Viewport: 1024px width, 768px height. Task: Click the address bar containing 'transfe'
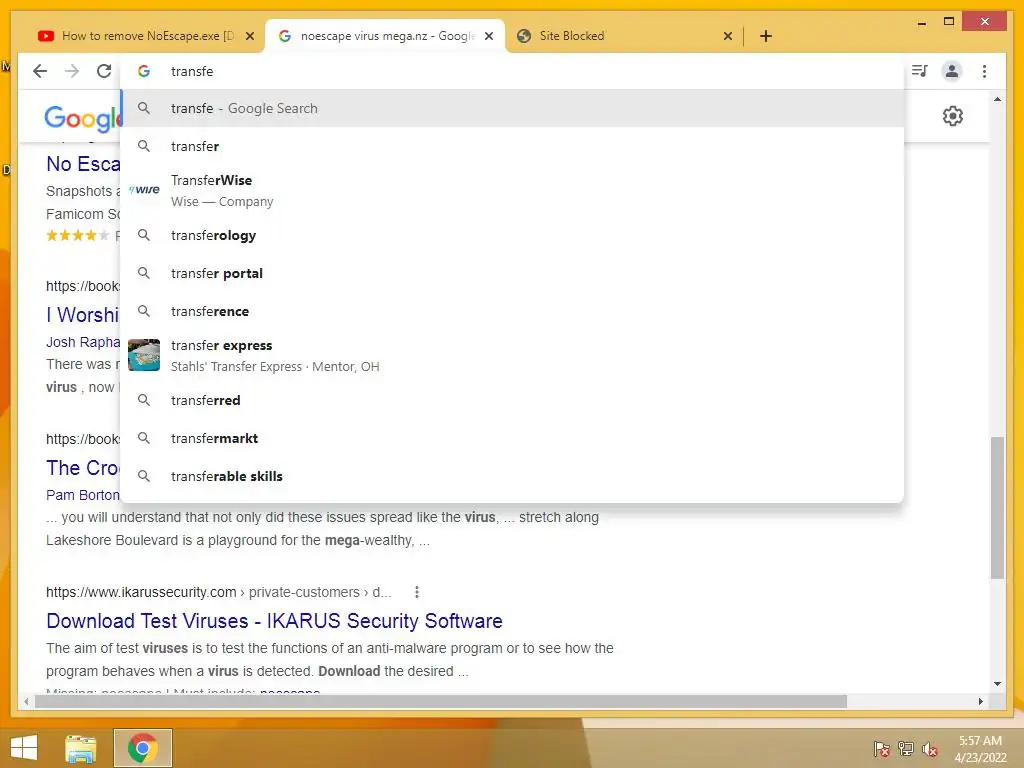[513, 71]
